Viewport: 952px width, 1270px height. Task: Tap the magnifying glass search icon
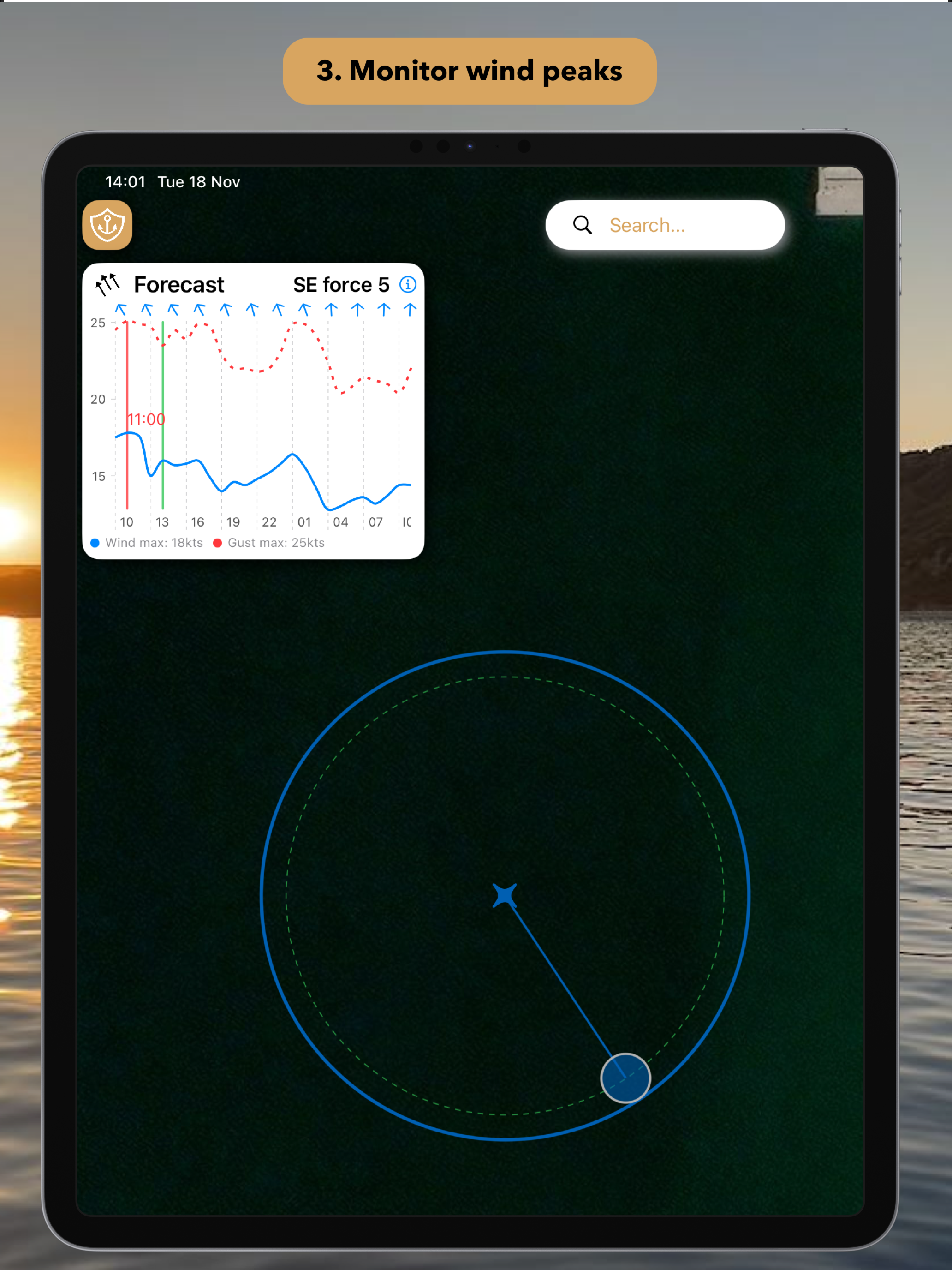point(582,224)
